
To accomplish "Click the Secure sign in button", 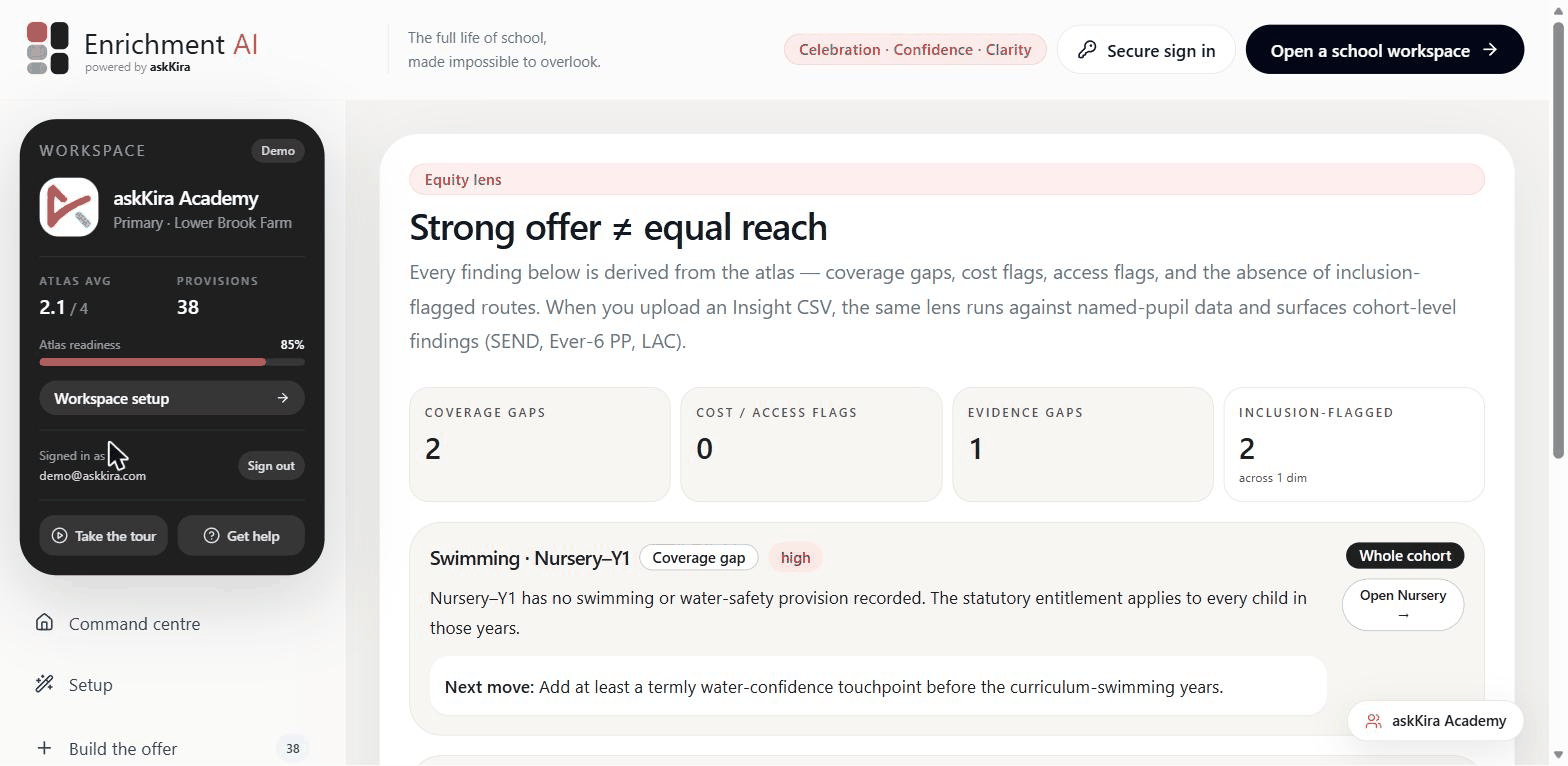I will click(1146, 50).
